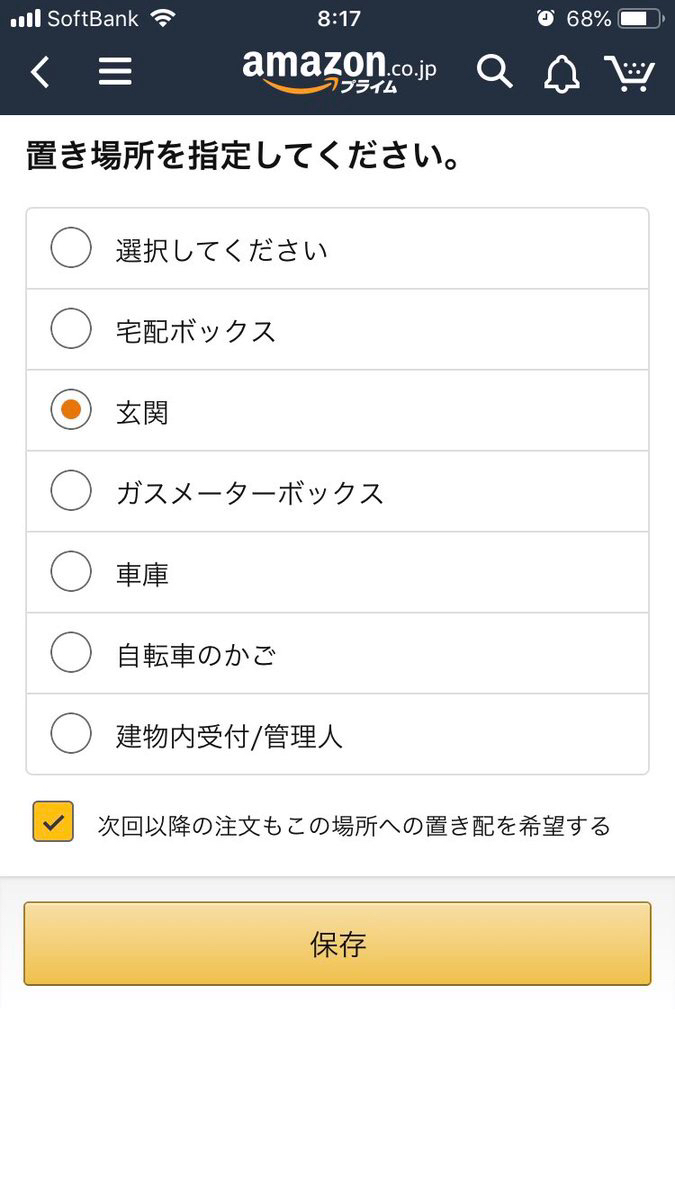Open the hamburger menu
The height and width of the screenshot is (1200, 675).
coord(115,72)
